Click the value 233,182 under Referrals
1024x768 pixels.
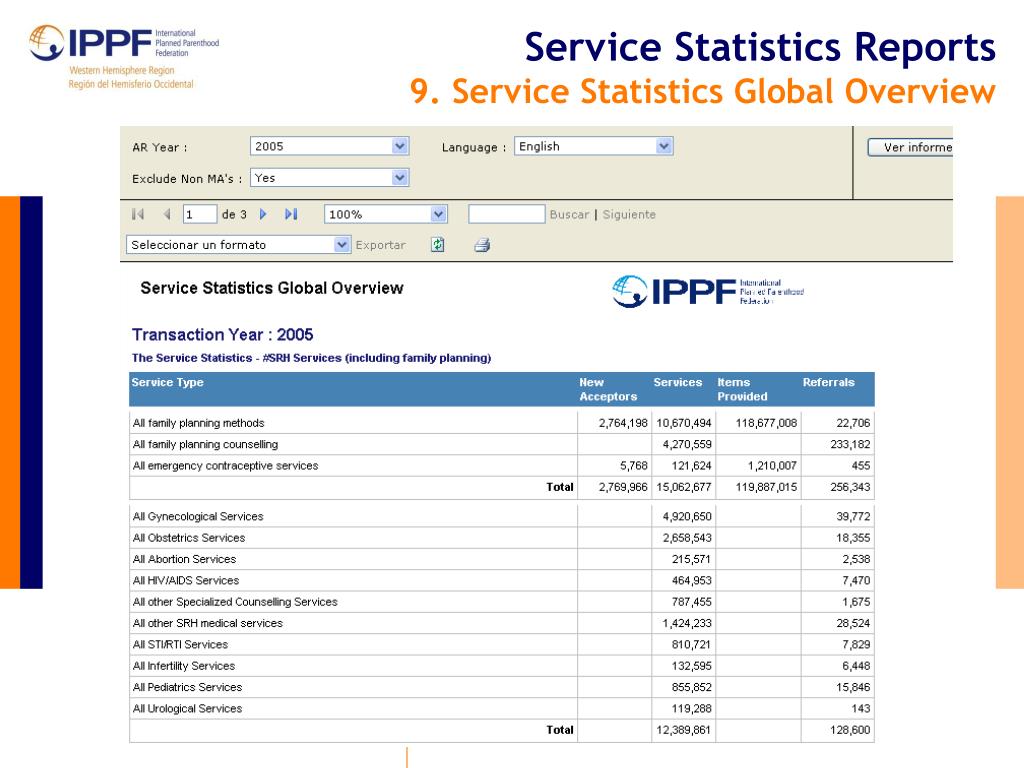click(850, 445)
